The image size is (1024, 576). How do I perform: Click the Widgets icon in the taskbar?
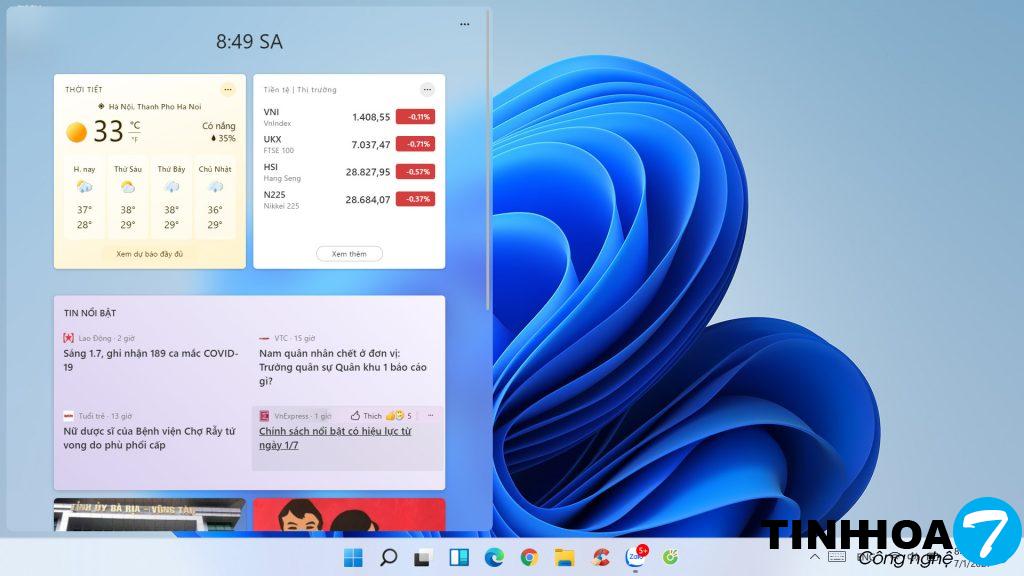tap(459, 557)
